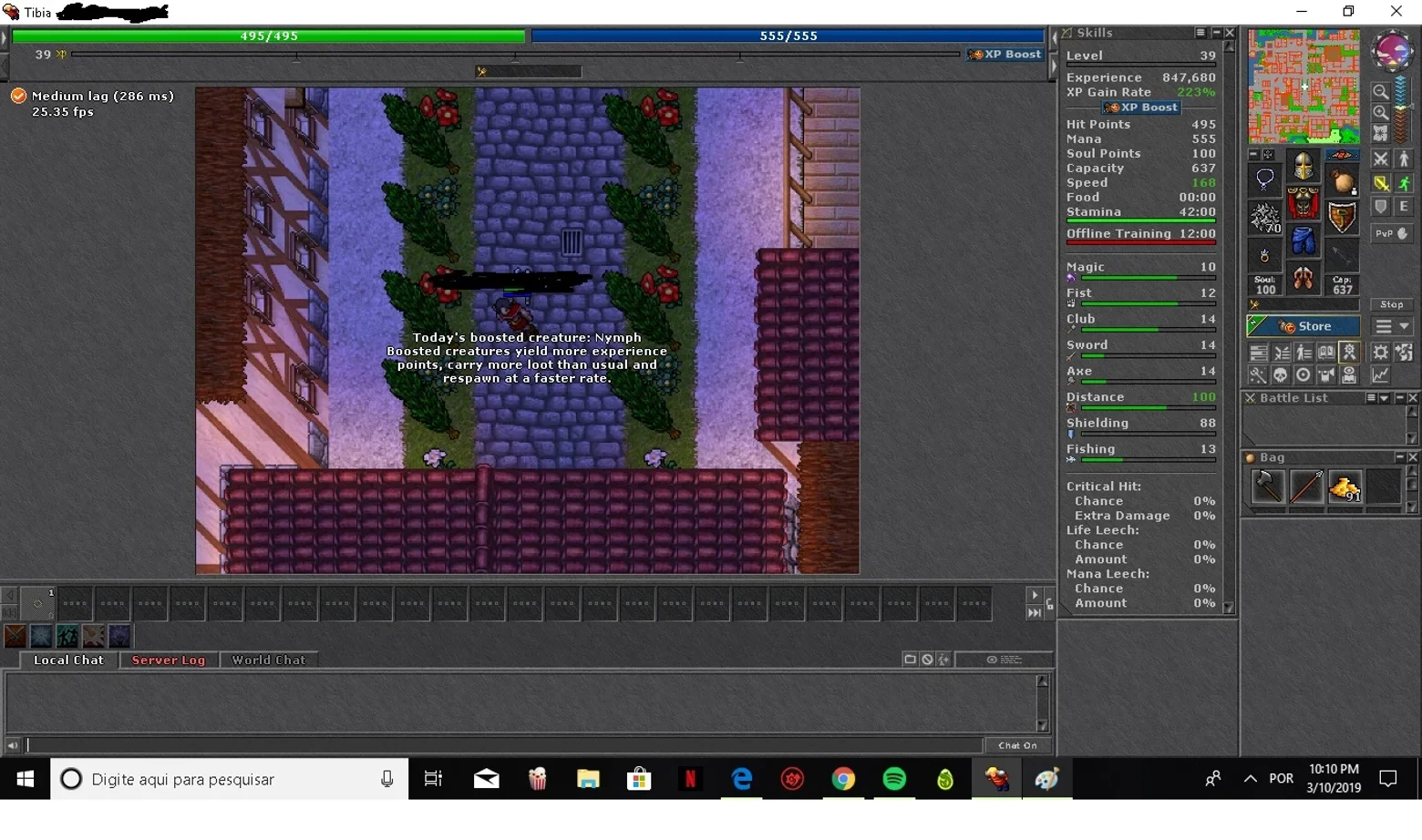
Task: Click the amulet necklace slot
Action: coord(1265,180)
